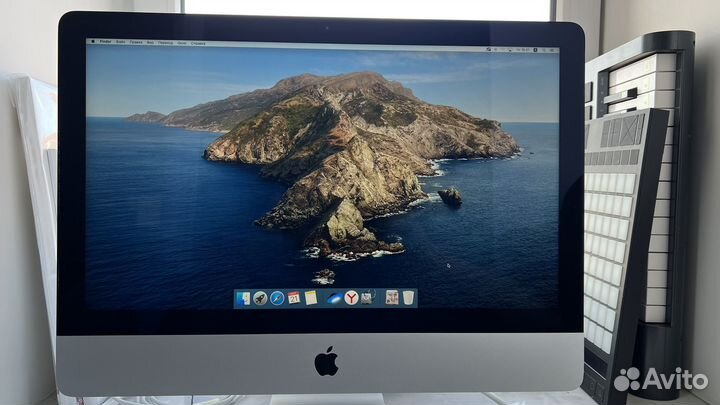Open the Finder menu in menu bar
Screen dimensions: 720x405
106,42
